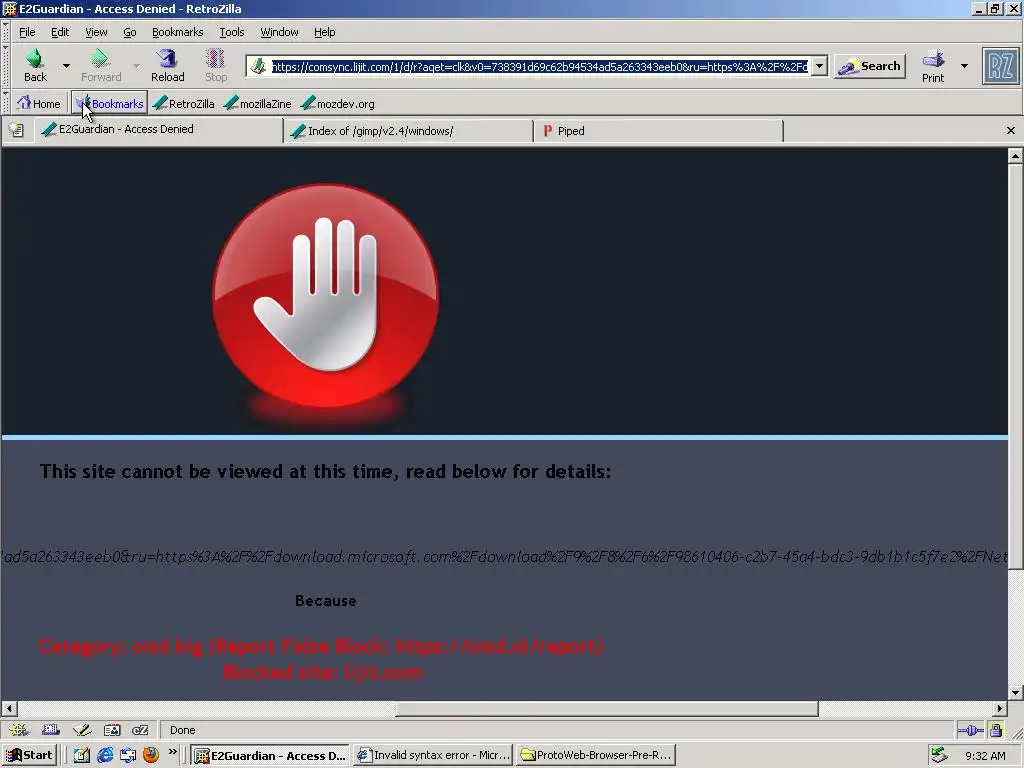Screen dimensions: 1024x768
Task: Switch to the Piped tab
Action: (x=658, y=131)
